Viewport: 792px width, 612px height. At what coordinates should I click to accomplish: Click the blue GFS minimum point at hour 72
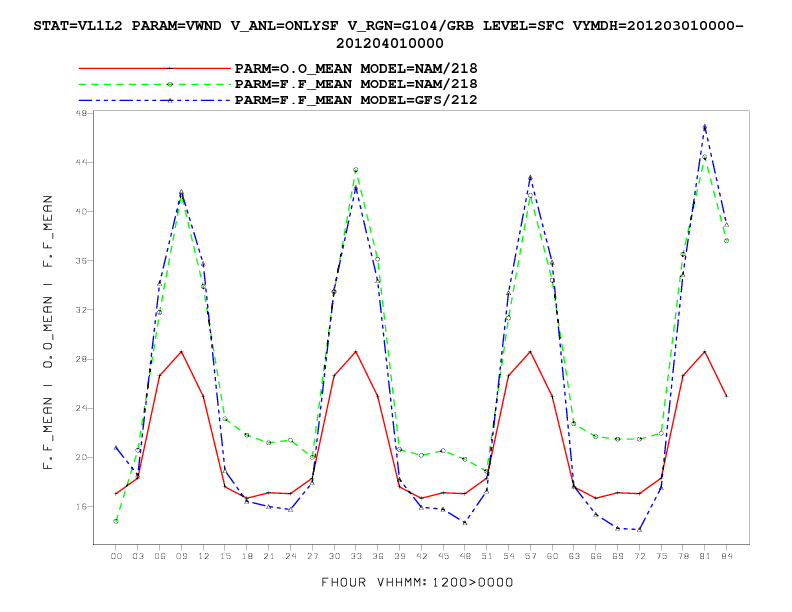coord(639,530)
